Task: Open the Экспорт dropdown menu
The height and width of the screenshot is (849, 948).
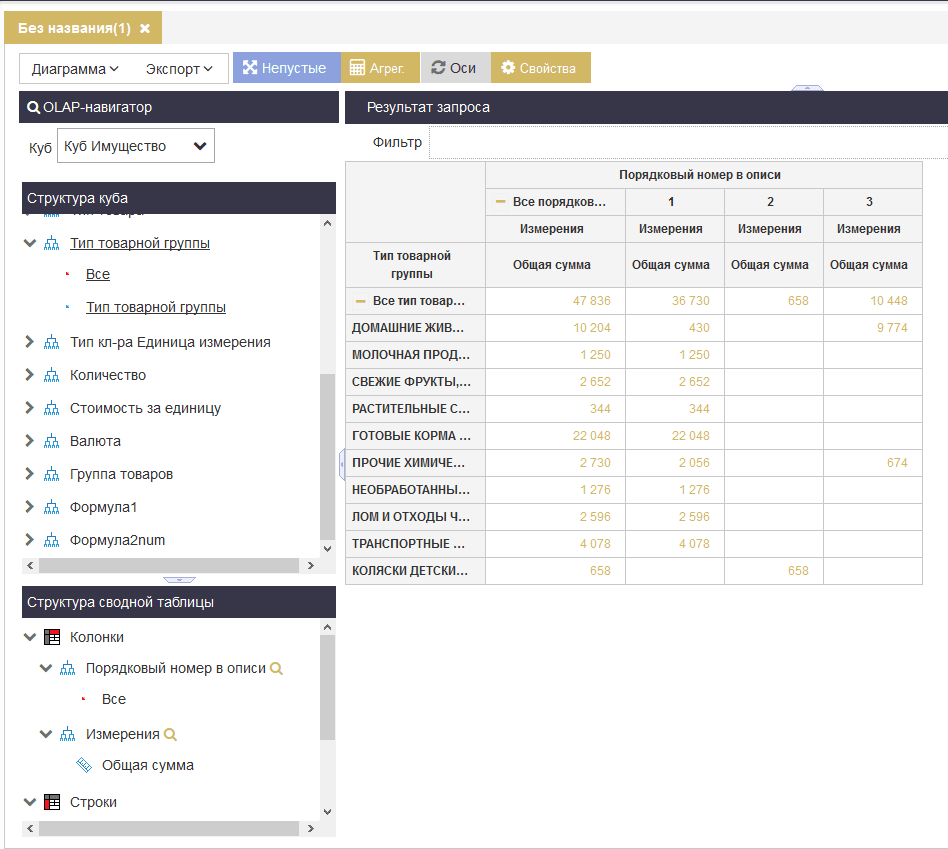Action: tap(179, 69)
